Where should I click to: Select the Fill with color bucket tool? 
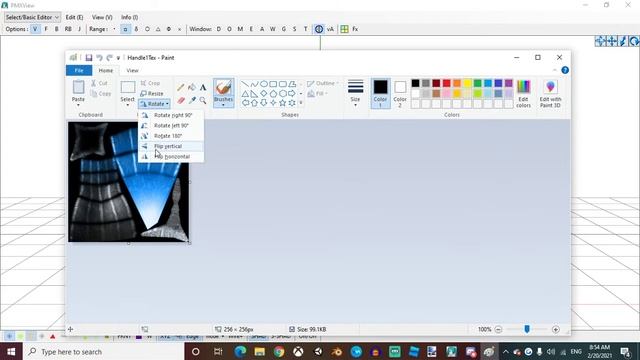point(192,87)
